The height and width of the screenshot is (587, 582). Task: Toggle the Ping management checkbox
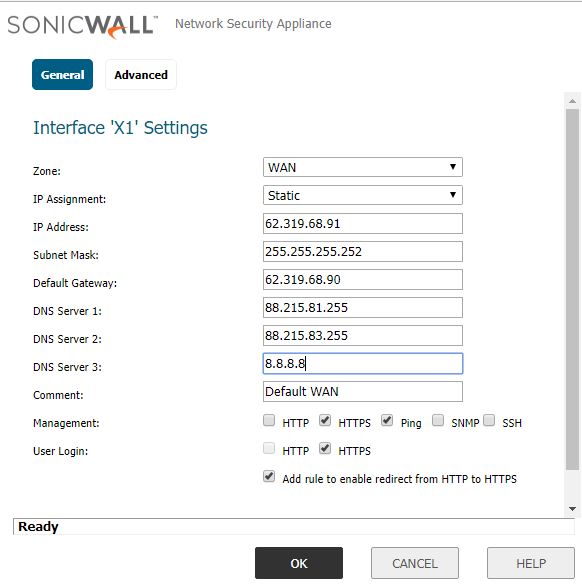pos(387,420)
